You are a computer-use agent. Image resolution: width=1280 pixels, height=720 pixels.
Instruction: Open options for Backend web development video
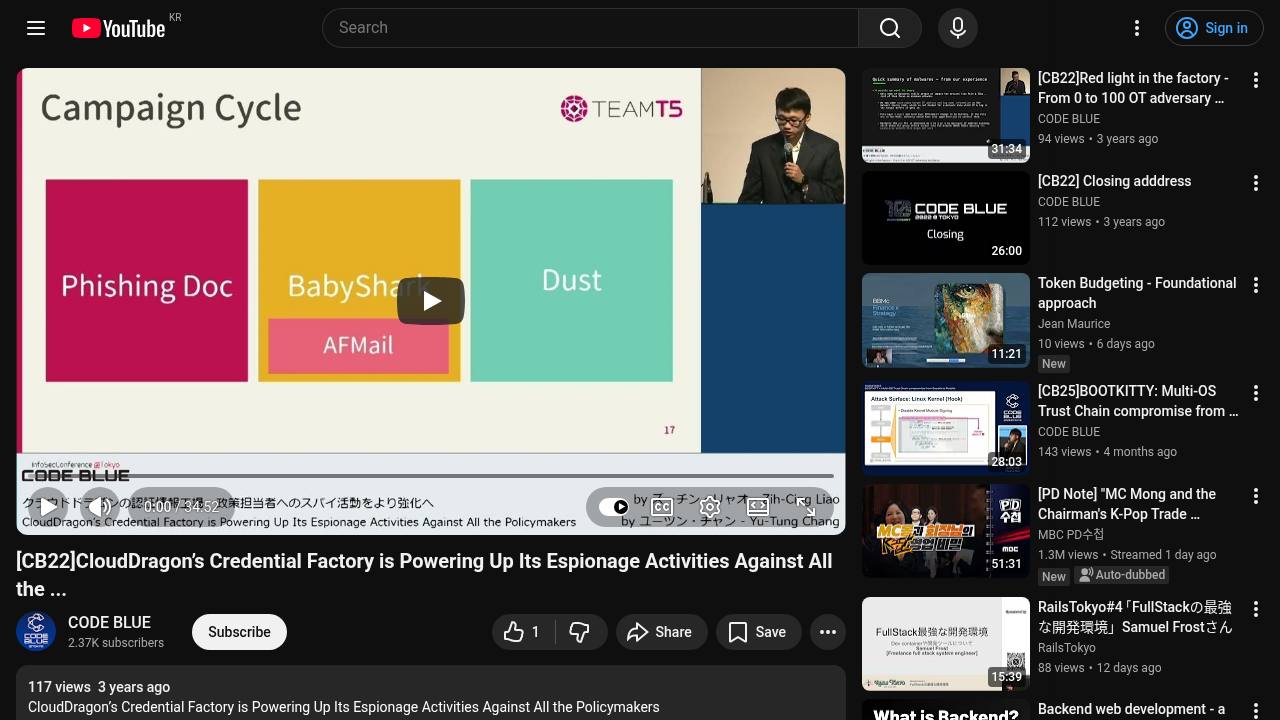(x=1256, y=712)
